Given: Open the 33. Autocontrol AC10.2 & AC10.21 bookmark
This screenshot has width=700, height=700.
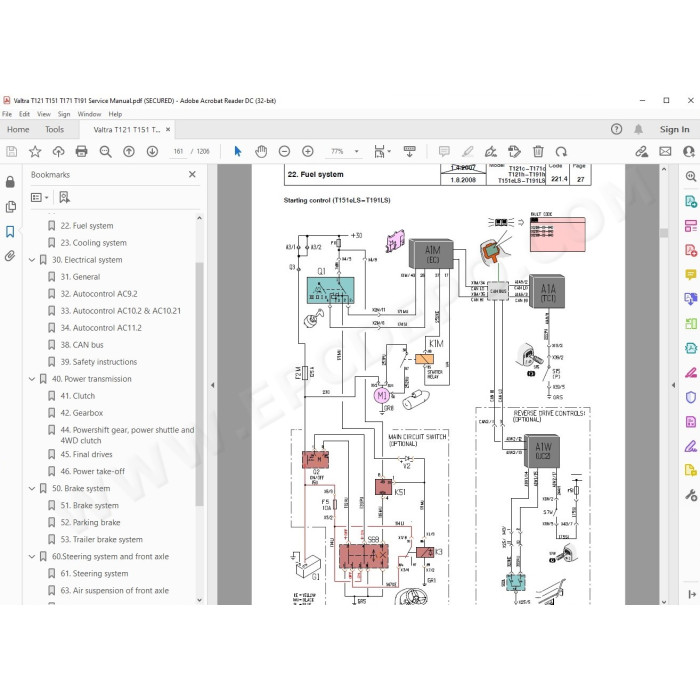Looking at the screenshot, I should pos(121,311).
